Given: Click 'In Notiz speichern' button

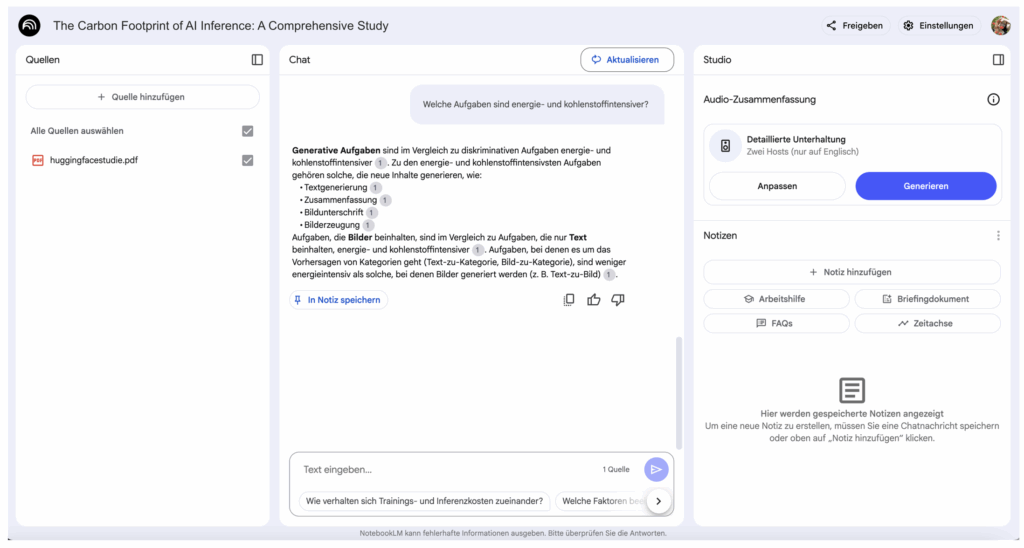Looking at the screenshot, I should coord(338,300).
